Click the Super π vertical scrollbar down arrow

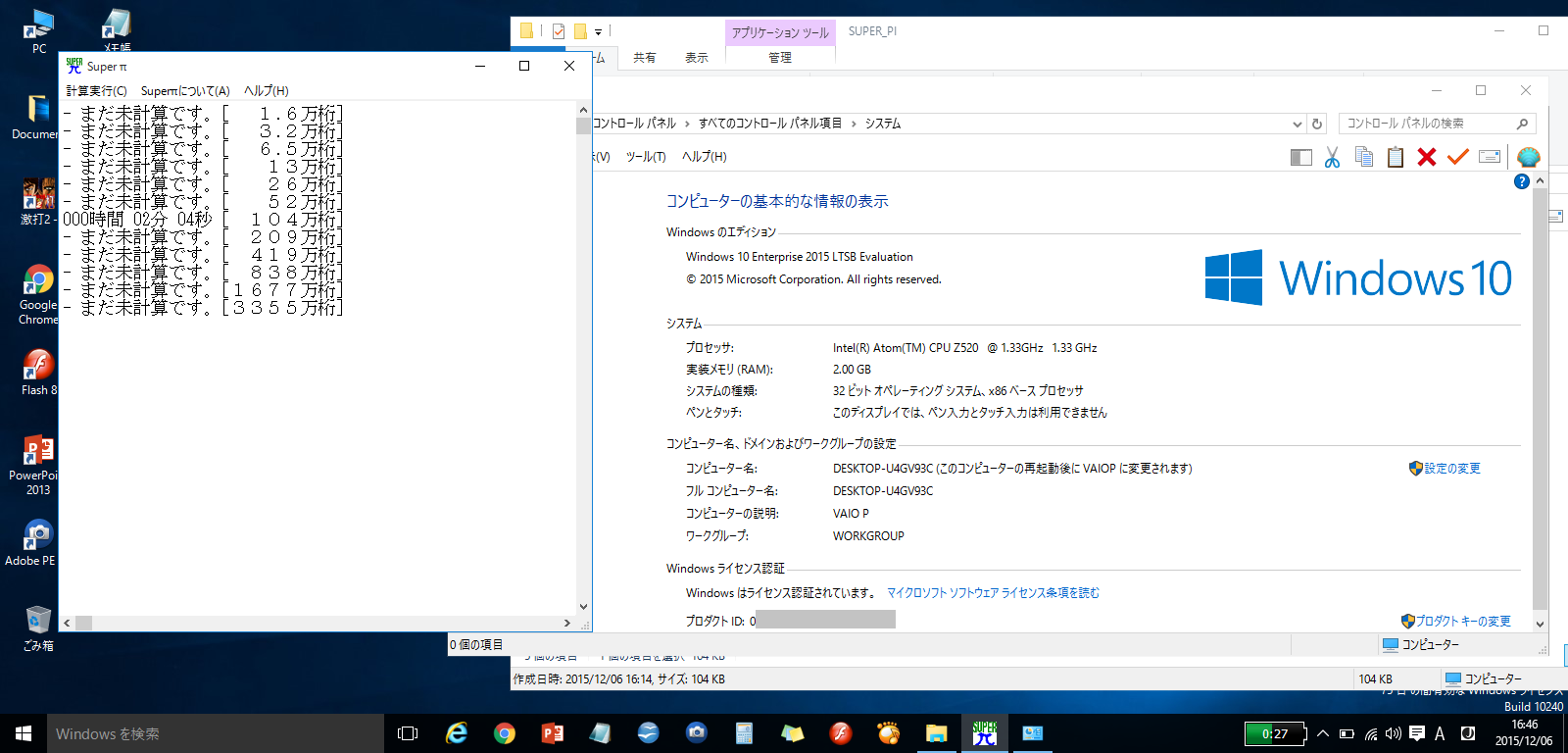coord(583,607)
